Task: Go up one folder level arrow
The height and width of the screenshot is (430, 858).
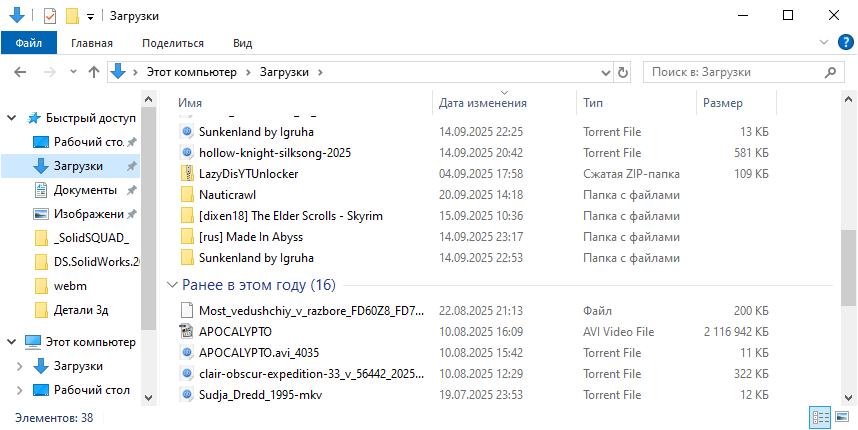Action: pyautogui.click(x=94, y=72)
